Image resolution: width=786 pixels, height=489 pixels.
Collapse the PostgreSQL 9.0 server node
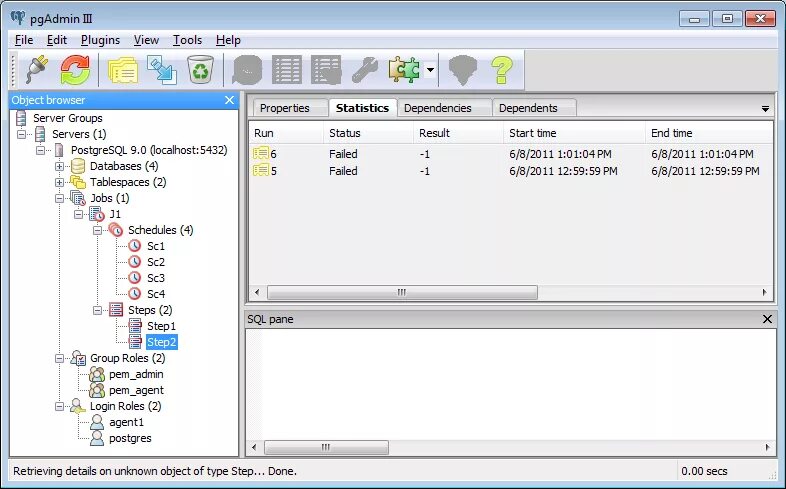tap(41, 150)
